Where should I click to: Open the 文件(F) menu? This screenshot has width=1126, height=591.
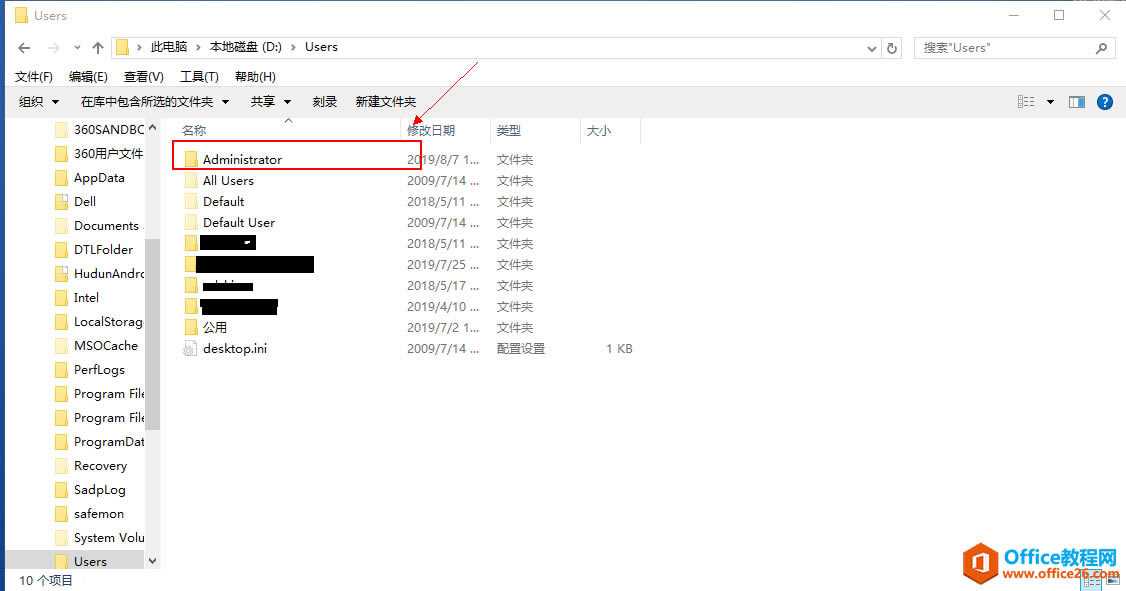click(x=34, y=77)
